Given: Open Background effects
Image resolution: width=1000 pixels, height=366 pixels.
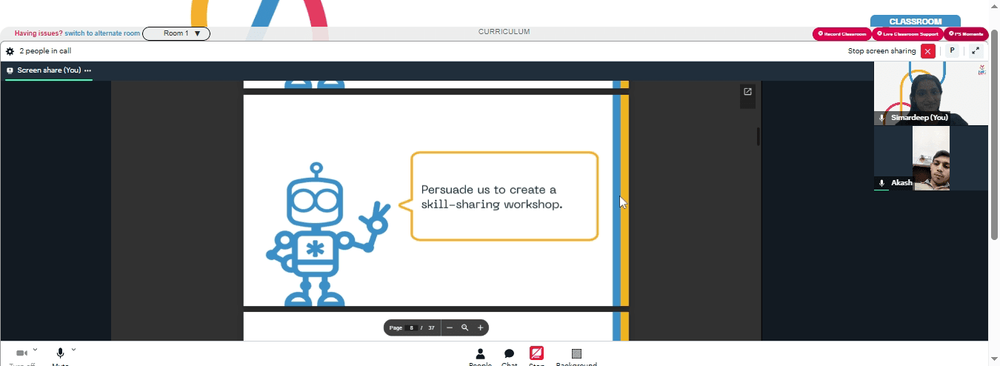Looking at the screenshot, I should coord(576,356).
